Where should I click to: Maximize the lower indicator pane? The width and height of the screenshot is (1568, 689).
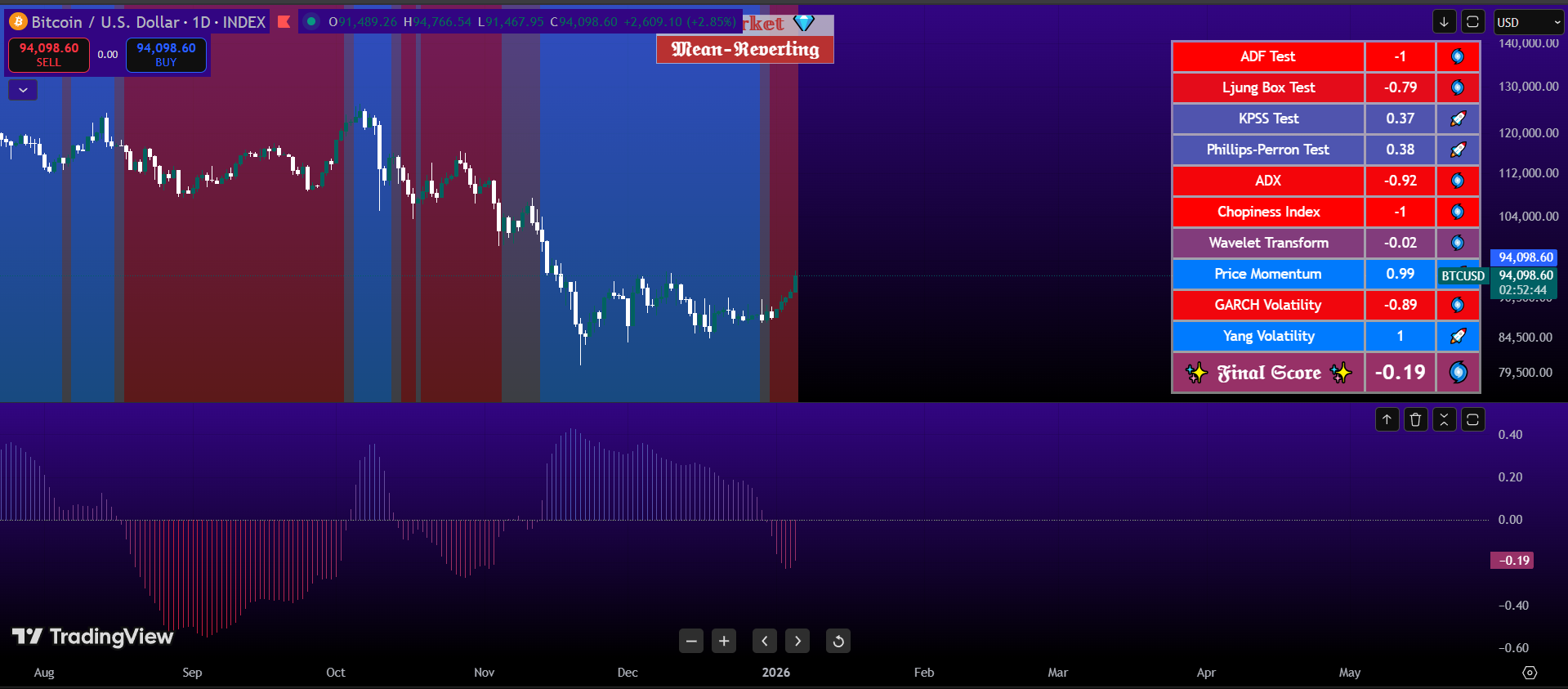1472,419
